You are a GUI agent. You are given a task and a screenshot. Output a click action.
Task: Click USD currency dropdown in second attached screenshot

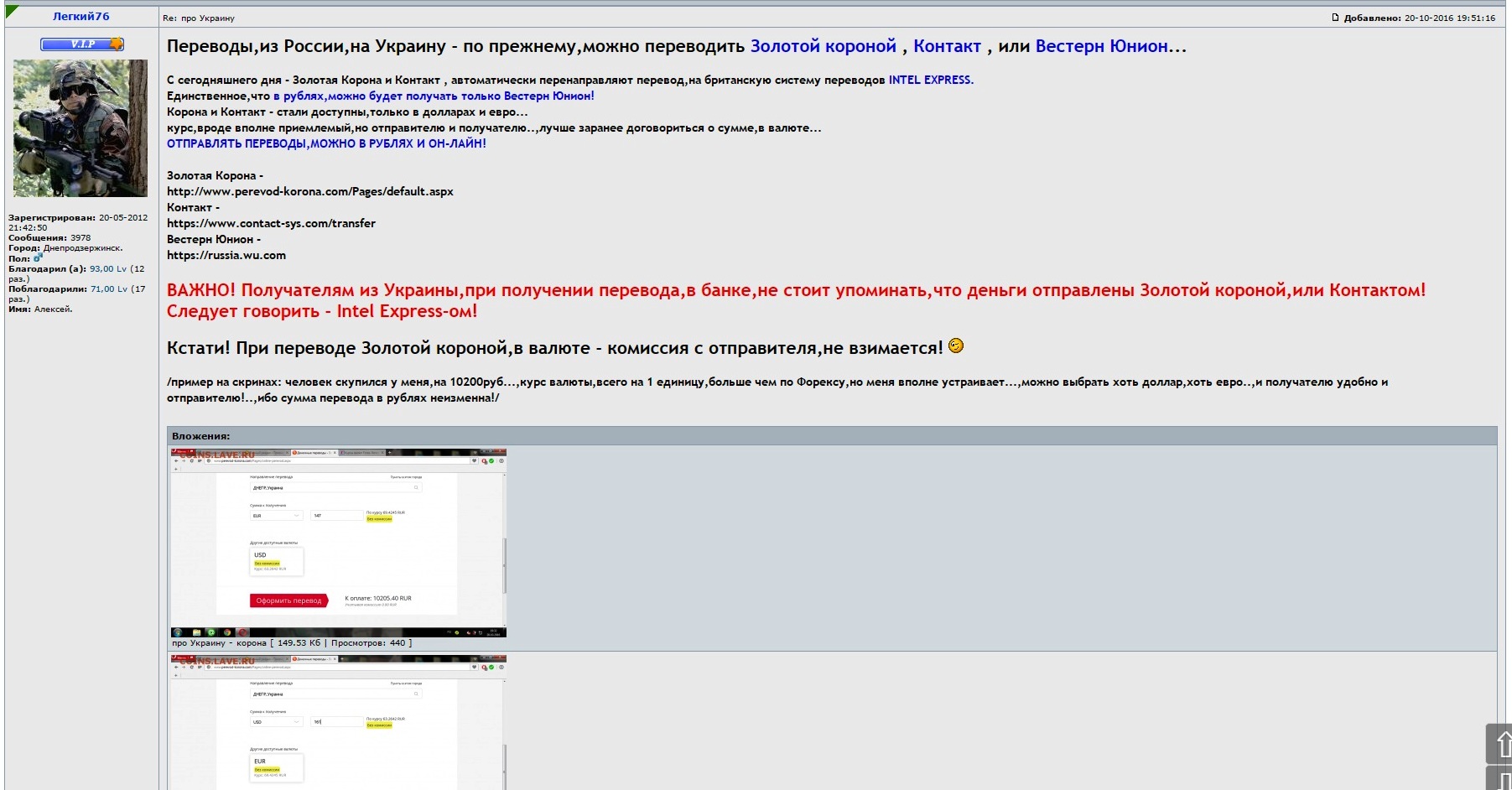click(x=276, y=721)
